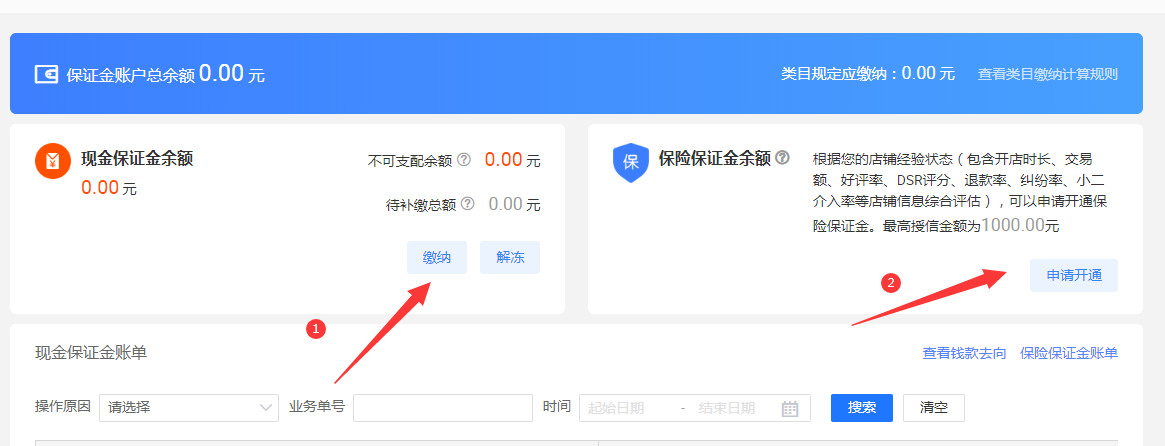Click the 申请开通 button
This screenshot has width=1165, height=446.
(1074, 275)
